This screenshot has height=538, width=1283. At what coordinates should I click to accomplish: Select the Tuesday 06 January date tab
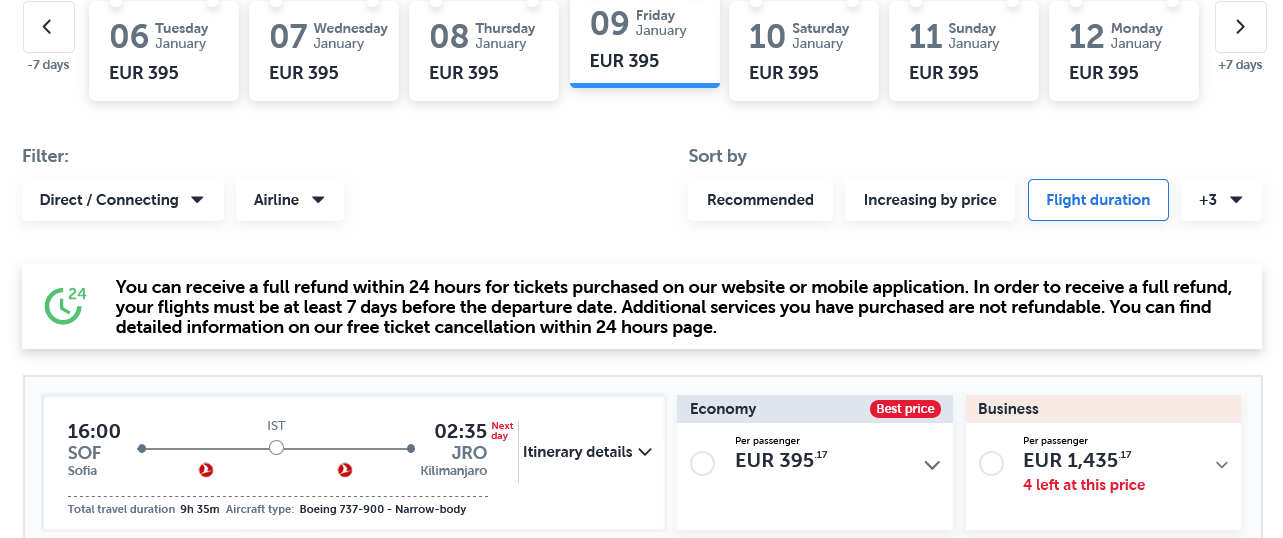tap(164, 51)
